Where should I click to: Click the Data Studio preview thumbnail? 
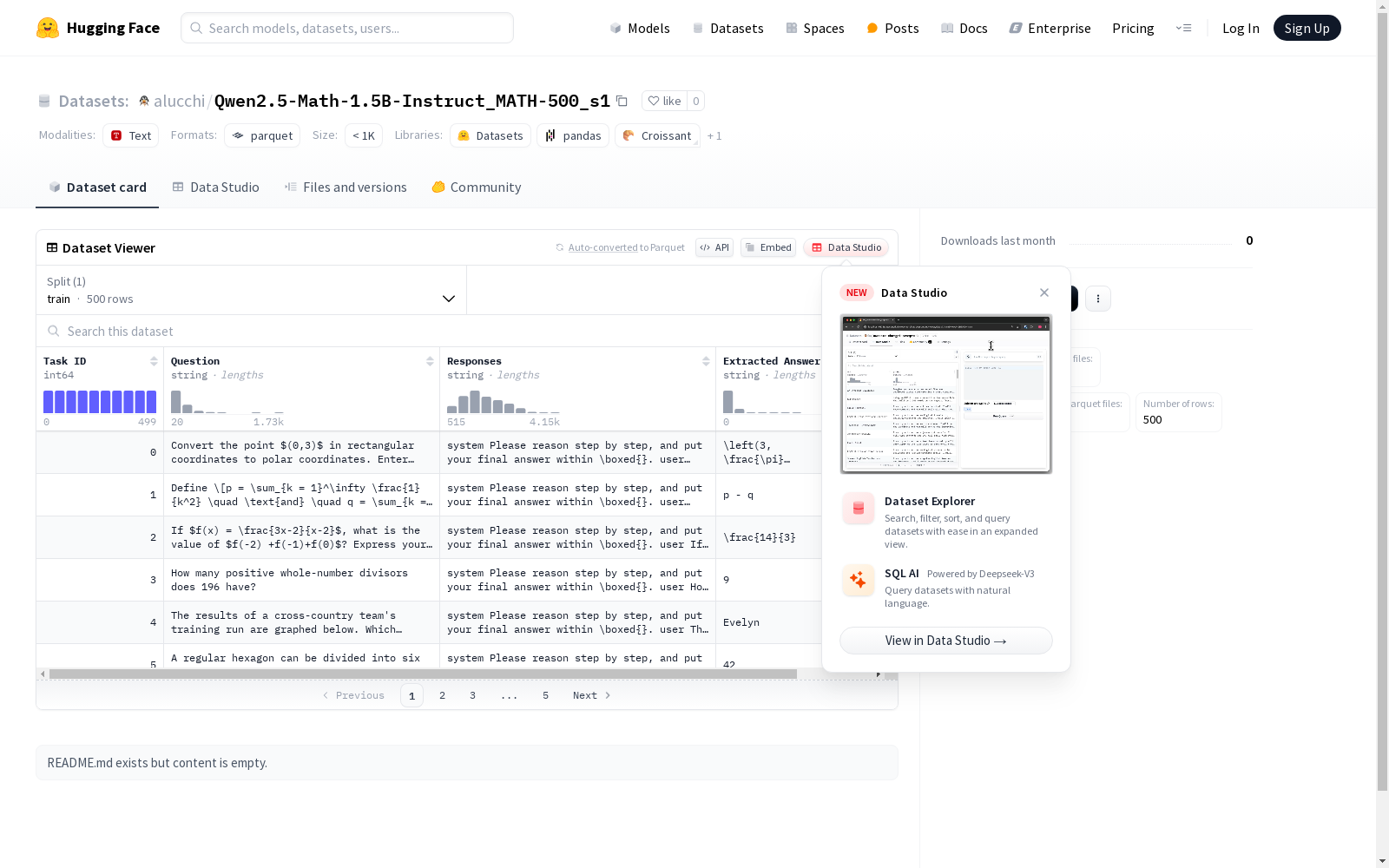[x=946, y=394]
